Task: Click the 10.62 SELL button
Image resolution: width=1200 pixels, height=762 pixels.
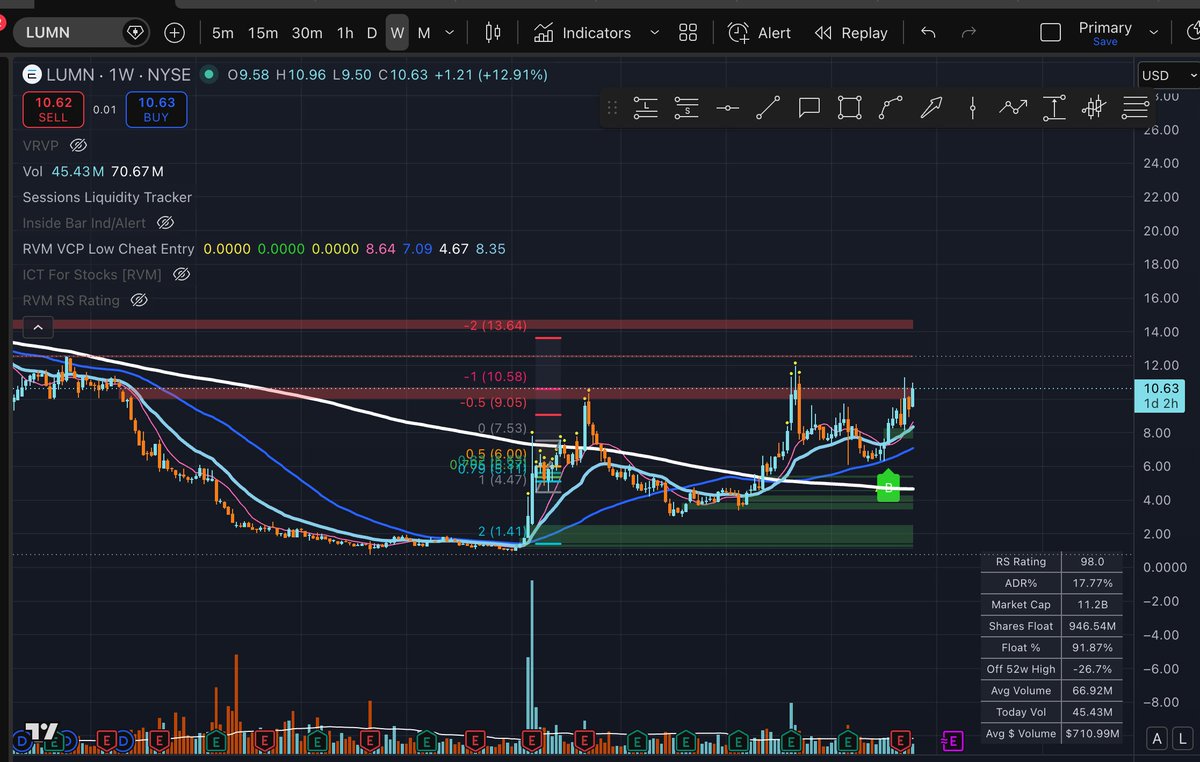Action: click(x=53, y=109)
